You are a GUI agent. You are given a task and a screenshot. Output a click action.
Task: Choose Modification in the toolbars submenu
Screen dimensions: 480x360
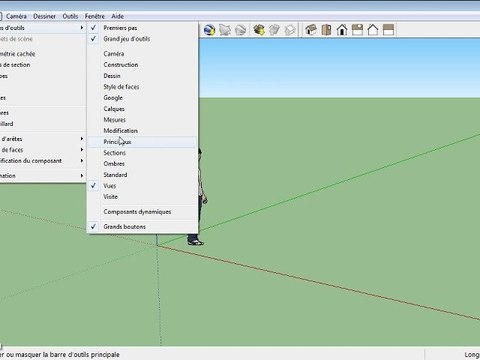point(142,131)
